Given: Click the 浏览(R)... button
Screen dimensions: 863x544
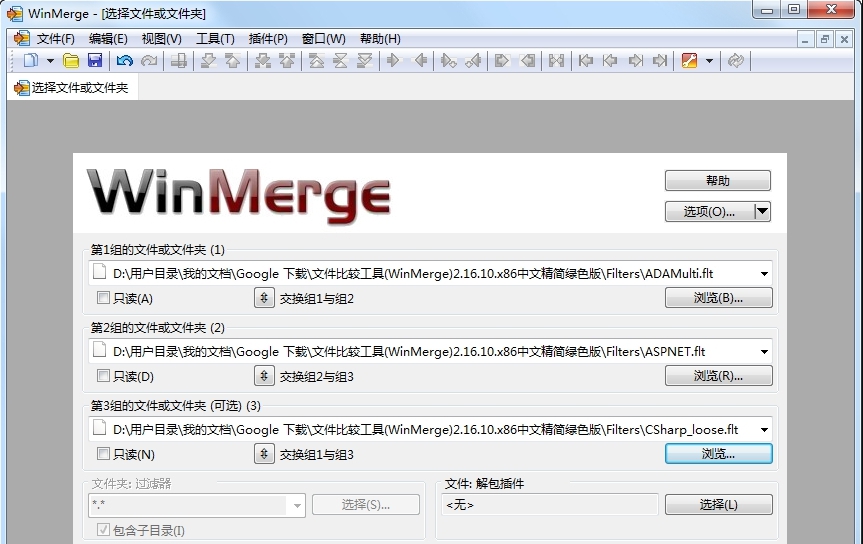Looking at the screenshot, I should click(x=718, y=376).
